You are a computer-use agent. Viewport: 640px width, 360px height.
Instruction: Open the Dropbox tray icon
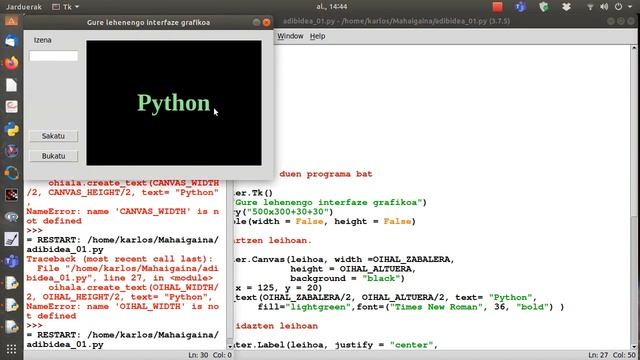[x=566, y=7]
